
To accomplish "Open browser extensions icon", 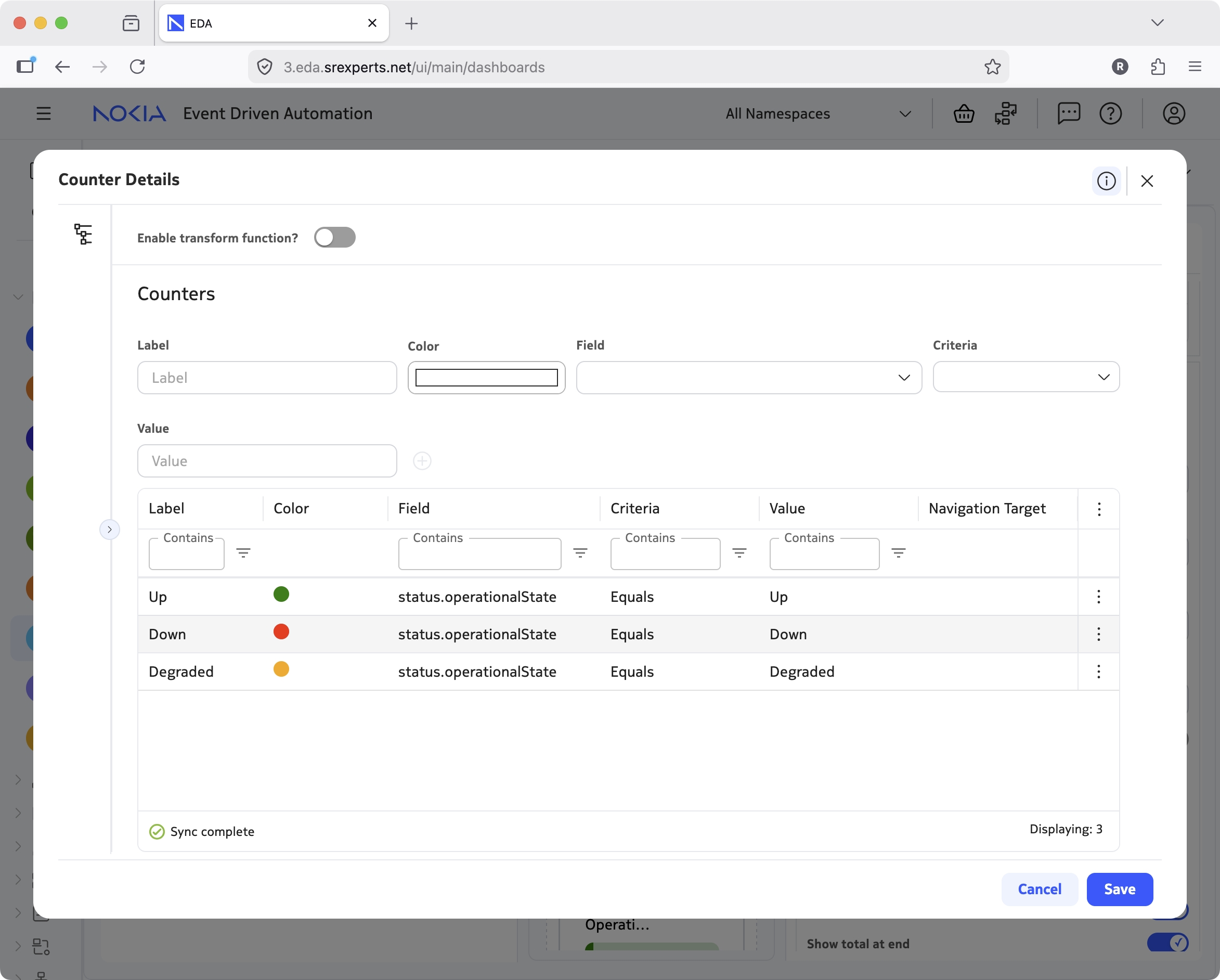I will (x=1157, y=67).
